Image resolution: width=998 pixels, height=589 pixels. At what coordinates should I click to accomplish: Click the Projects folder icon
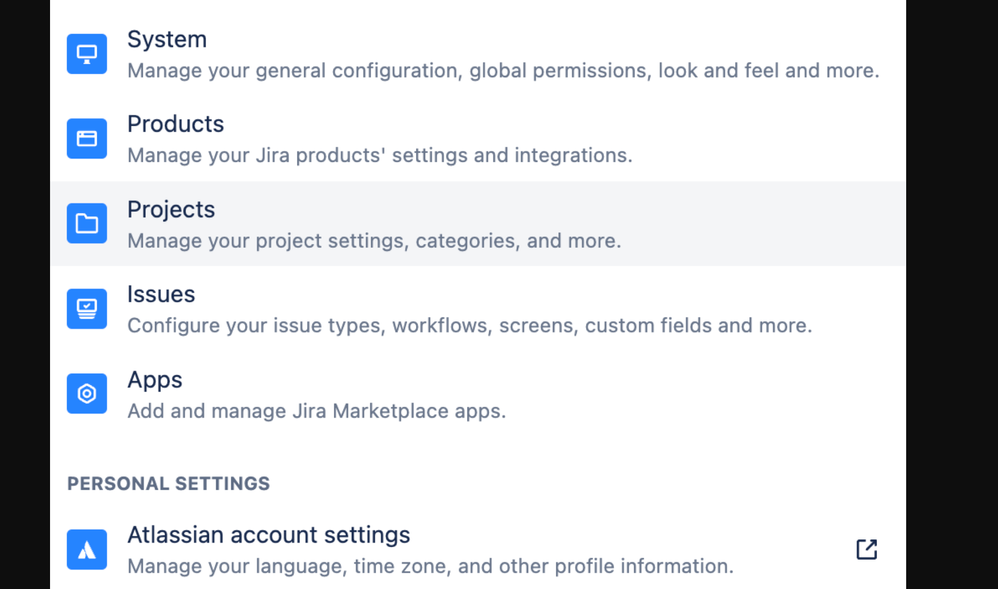tap(87, 224)
